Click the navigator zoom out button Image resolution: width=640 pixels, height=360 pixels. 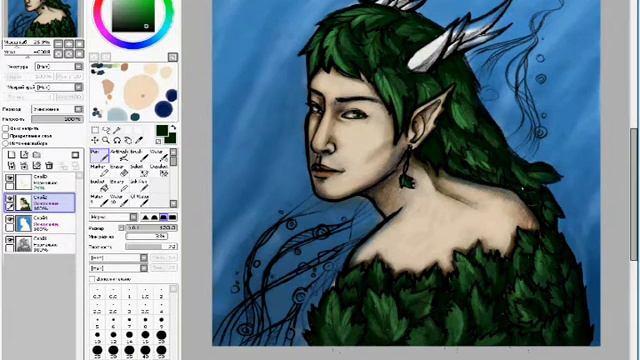pos(58,43)
